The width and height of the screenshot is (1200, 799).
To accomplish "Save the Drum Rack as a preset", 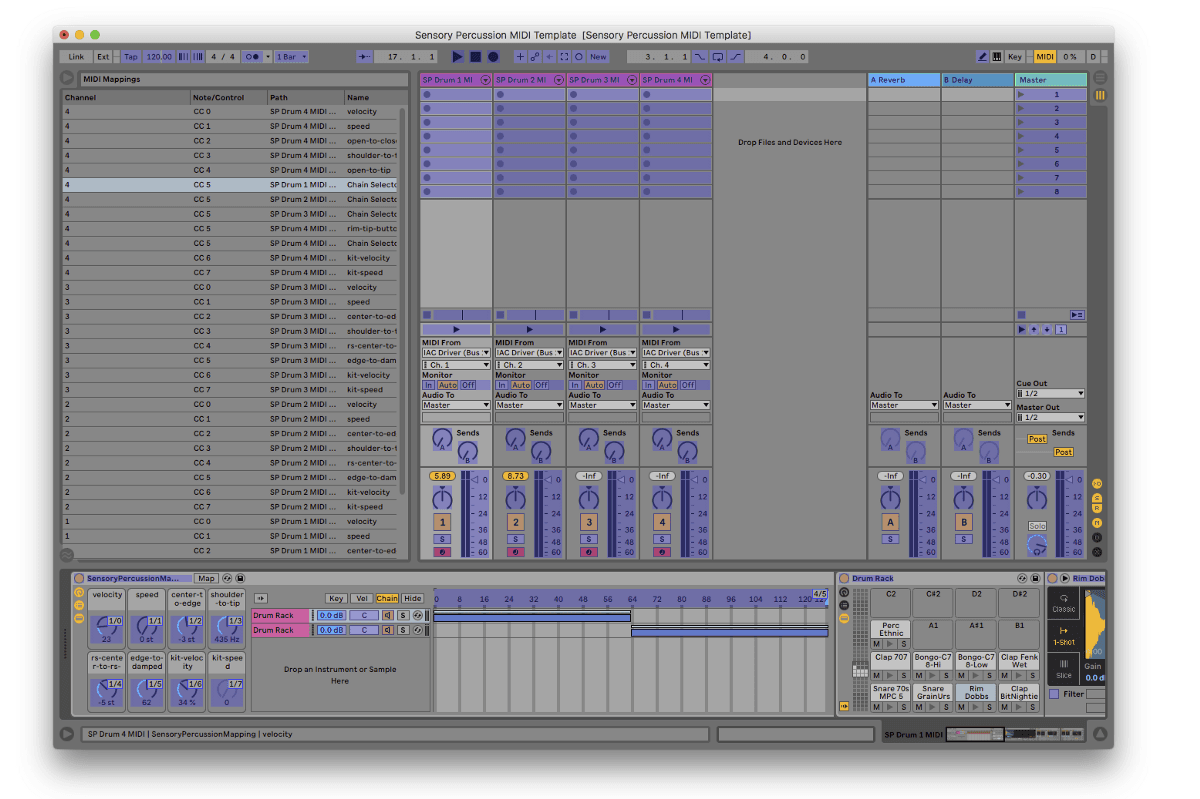I will [1036, 578].
